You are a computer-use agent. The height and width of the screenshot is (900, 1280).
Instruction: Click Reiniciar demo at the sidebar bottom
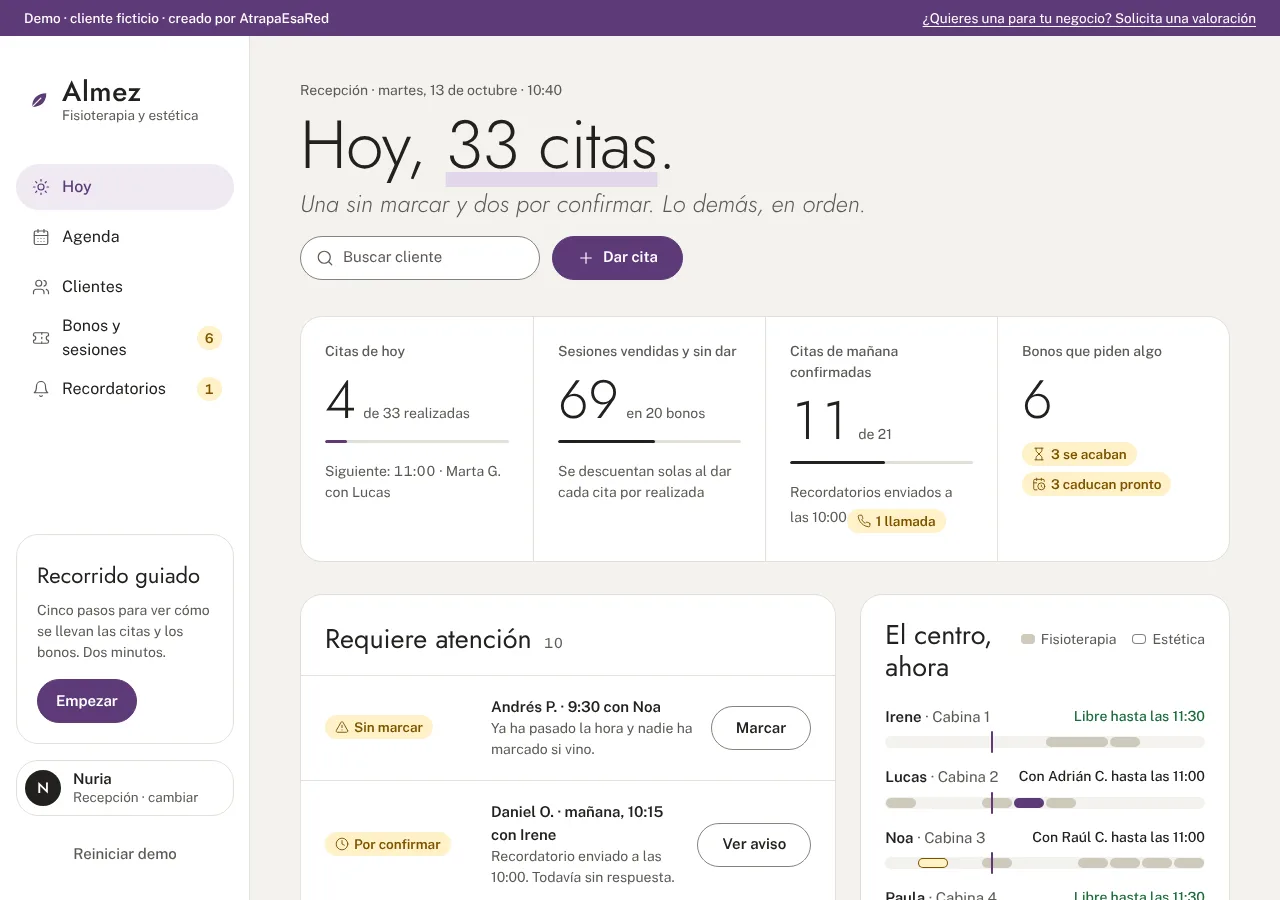(125, 854)
